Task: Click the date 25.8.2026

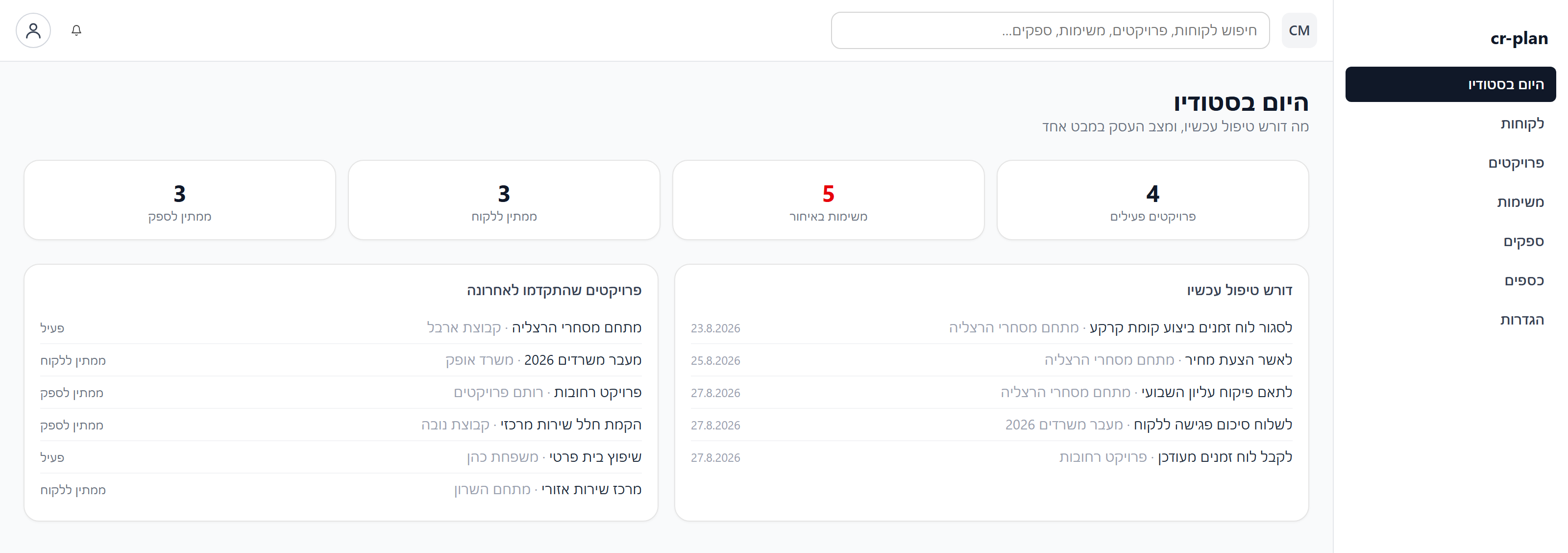Action: [715, 360]
